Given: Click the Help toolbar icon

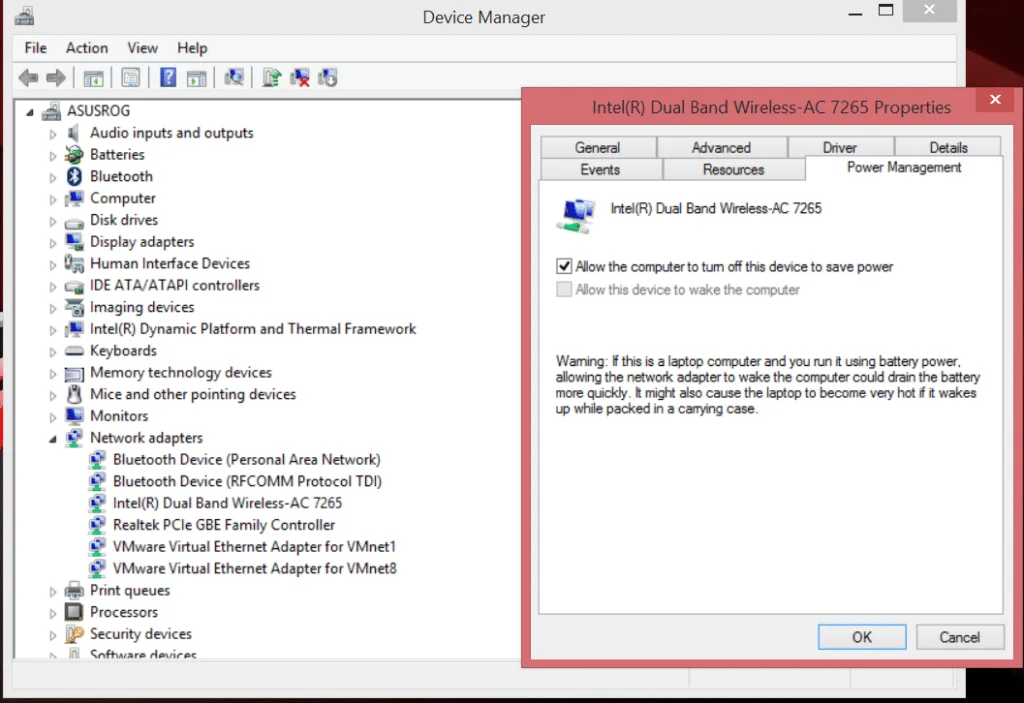Looking at the screenshot, I should point(169,77).
